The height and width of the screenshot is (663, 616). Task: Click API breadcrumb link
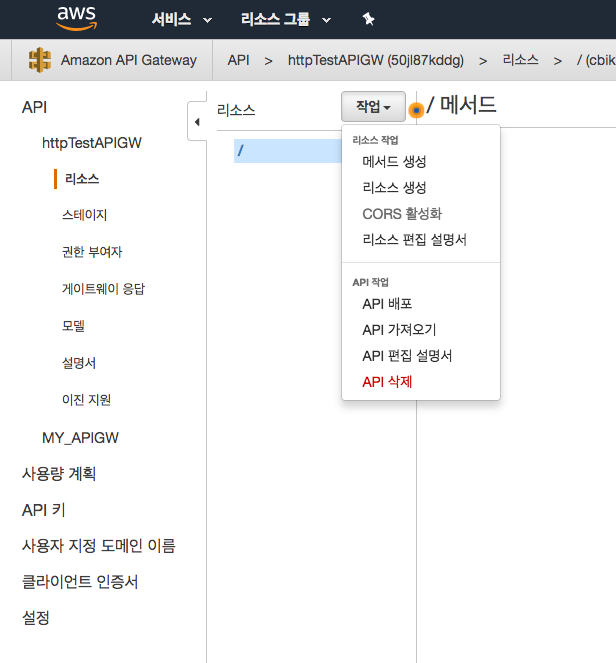(x=238, y=60)
